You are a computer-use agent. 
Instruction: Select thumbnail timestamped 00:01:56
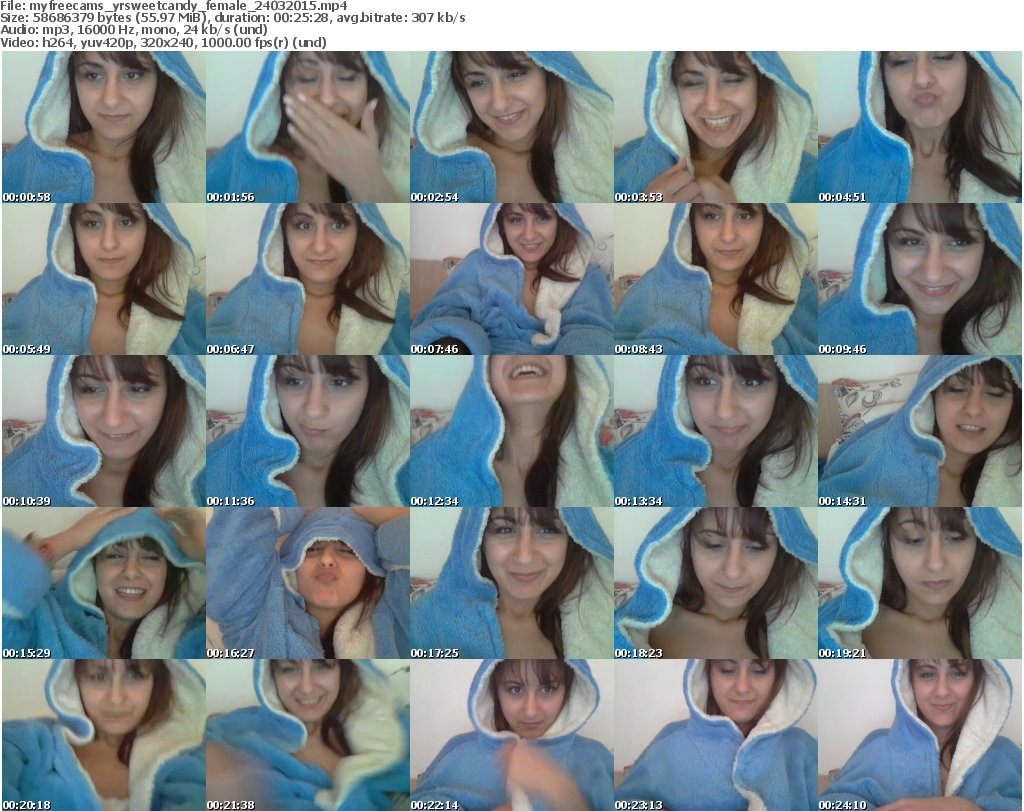tap(308, 127)
